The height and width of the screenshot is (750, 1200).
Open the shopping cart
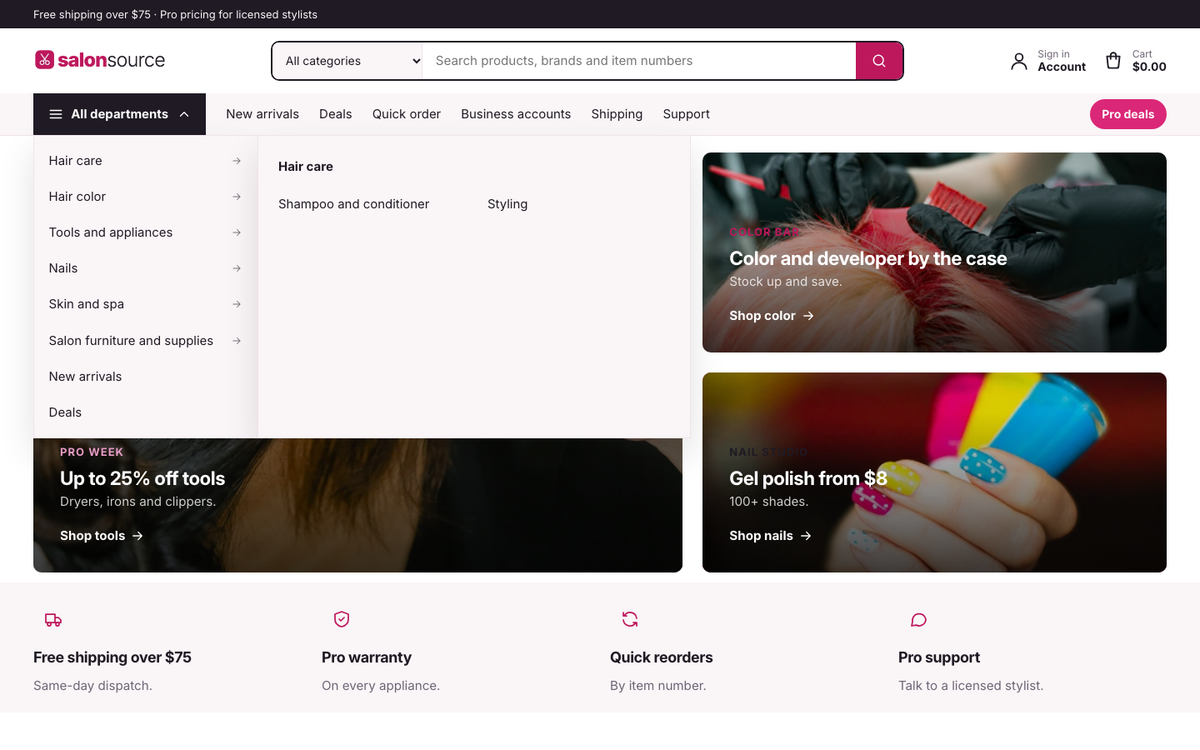coord(1135,61)
